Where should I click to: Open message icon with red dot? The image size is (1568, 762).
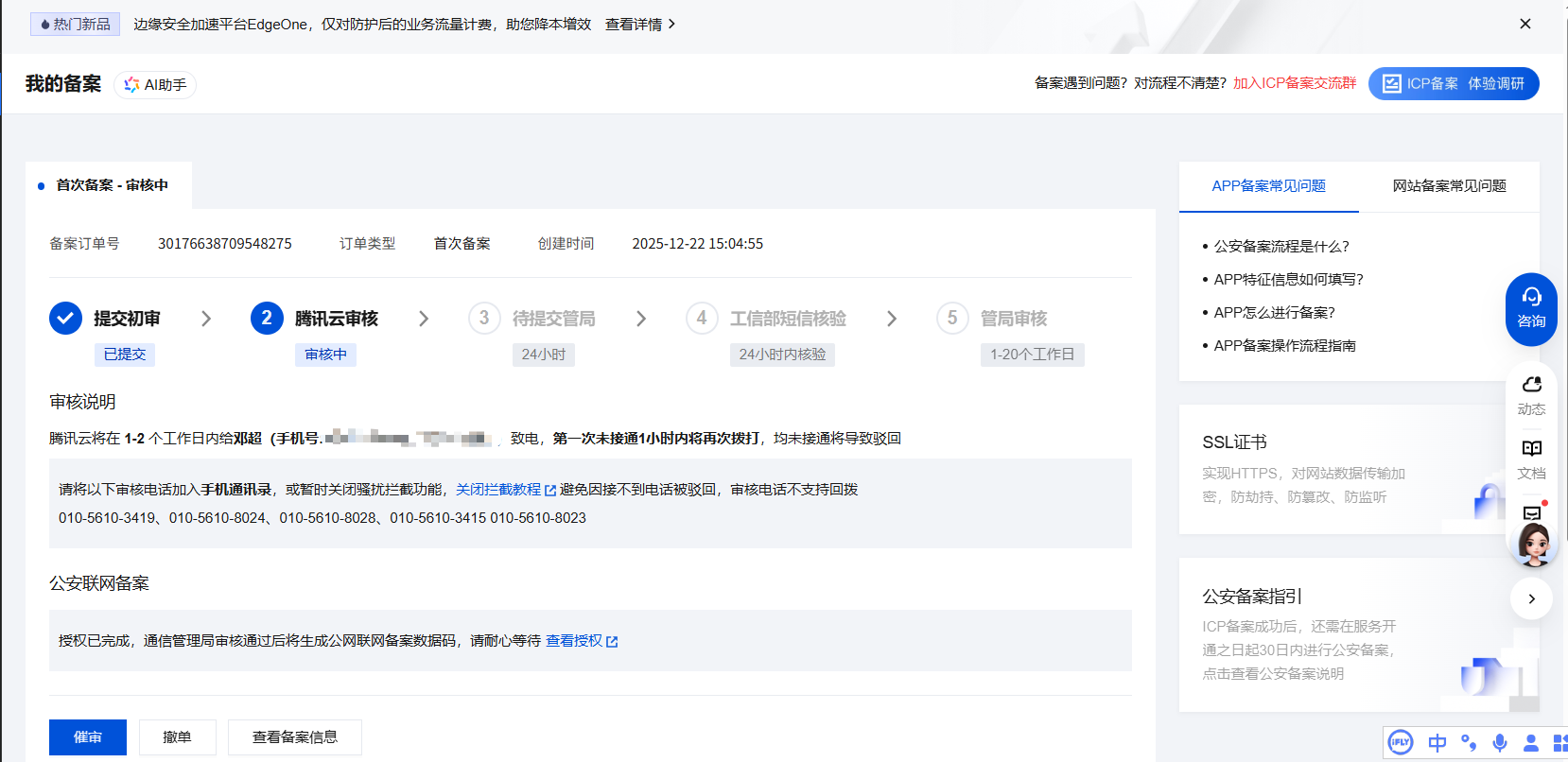tap(1532, 511)
